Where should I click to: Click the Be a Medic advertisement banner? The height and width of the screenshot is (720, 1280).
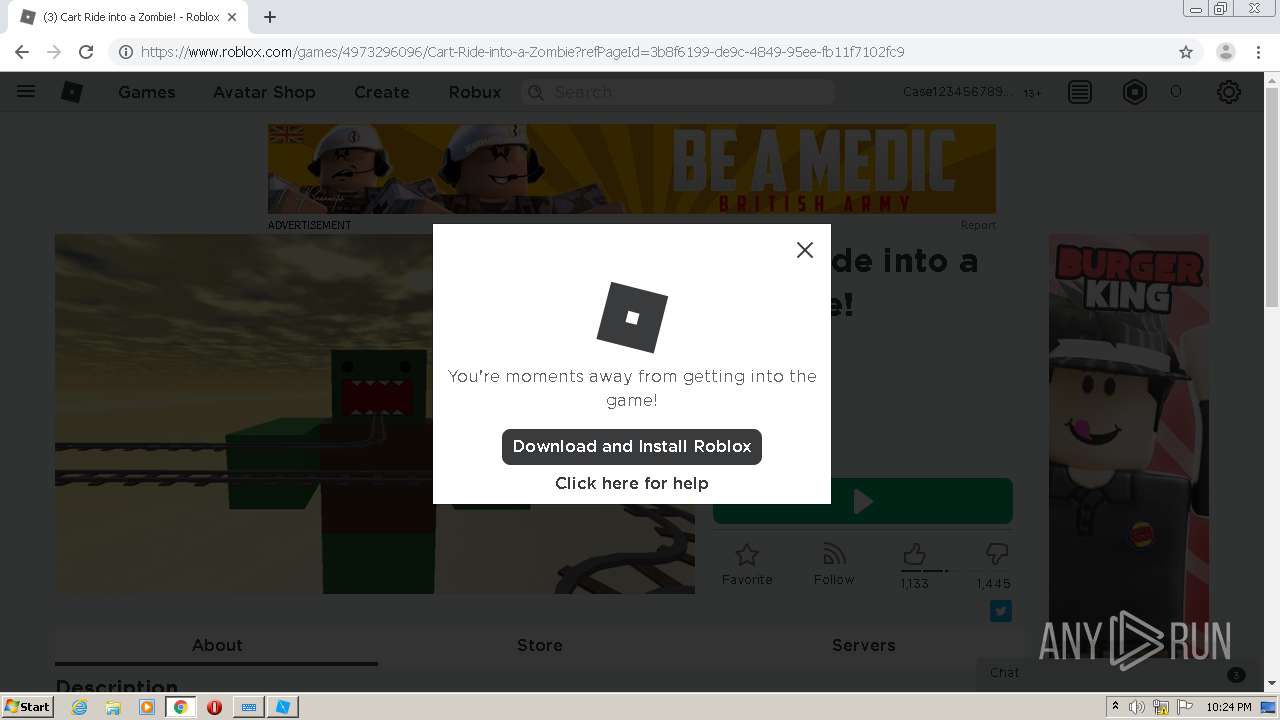click(x=632, y=169)
